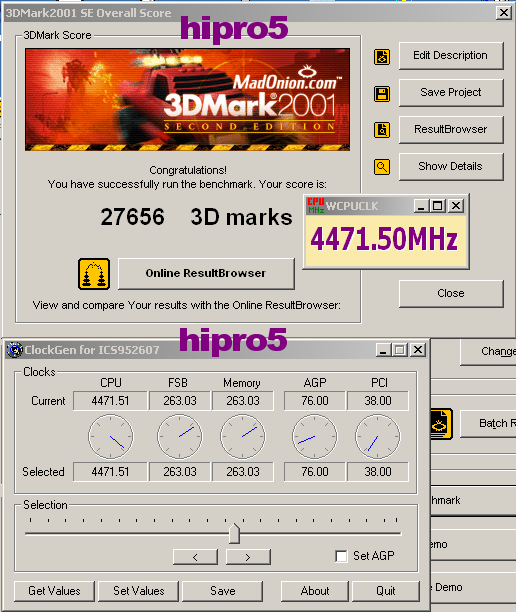Click the FSB clock dial gauge
Image resolution: width=516 pixels, height=612 pixels.
180,436
